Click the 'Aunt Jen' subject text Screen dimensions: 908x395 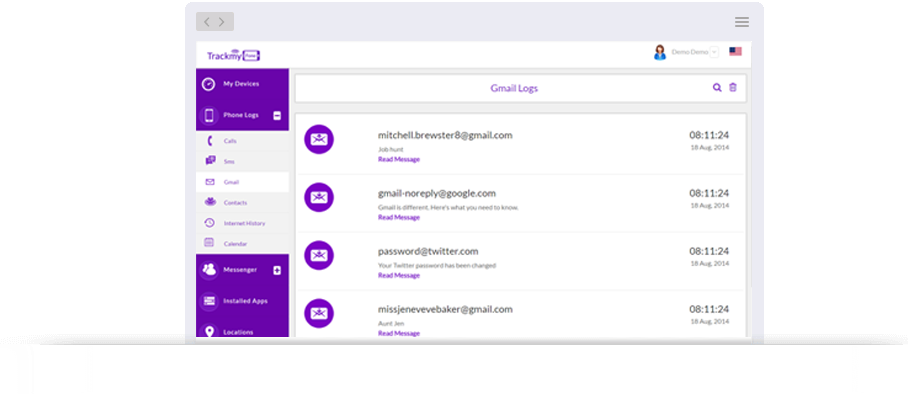(x=391, y=323)
